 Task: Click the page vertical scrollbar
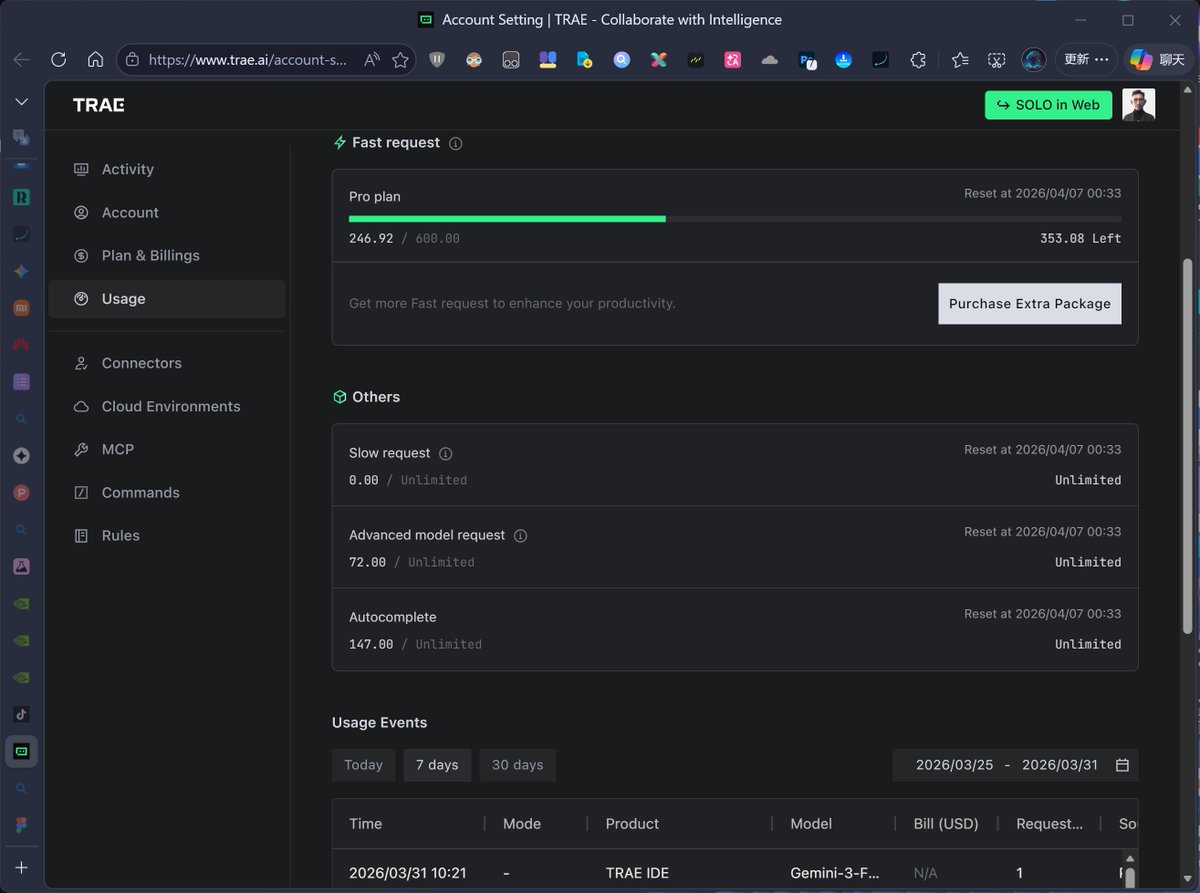tap(1187, 445)
